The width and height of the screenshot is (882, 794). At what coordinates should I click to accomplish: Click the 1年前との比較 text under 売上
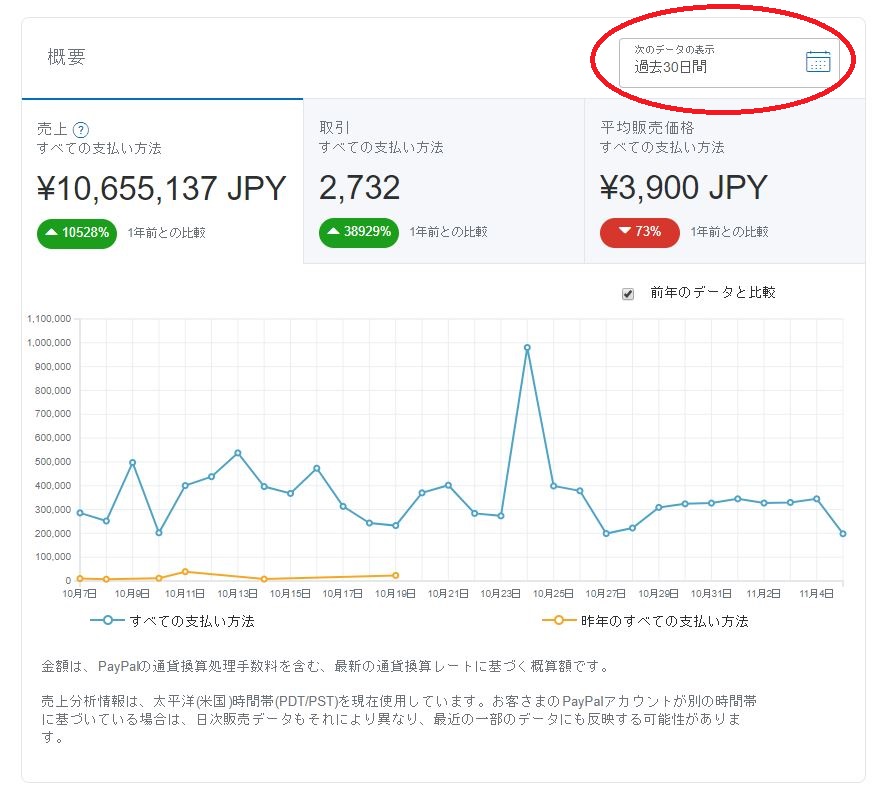(166, 233)
